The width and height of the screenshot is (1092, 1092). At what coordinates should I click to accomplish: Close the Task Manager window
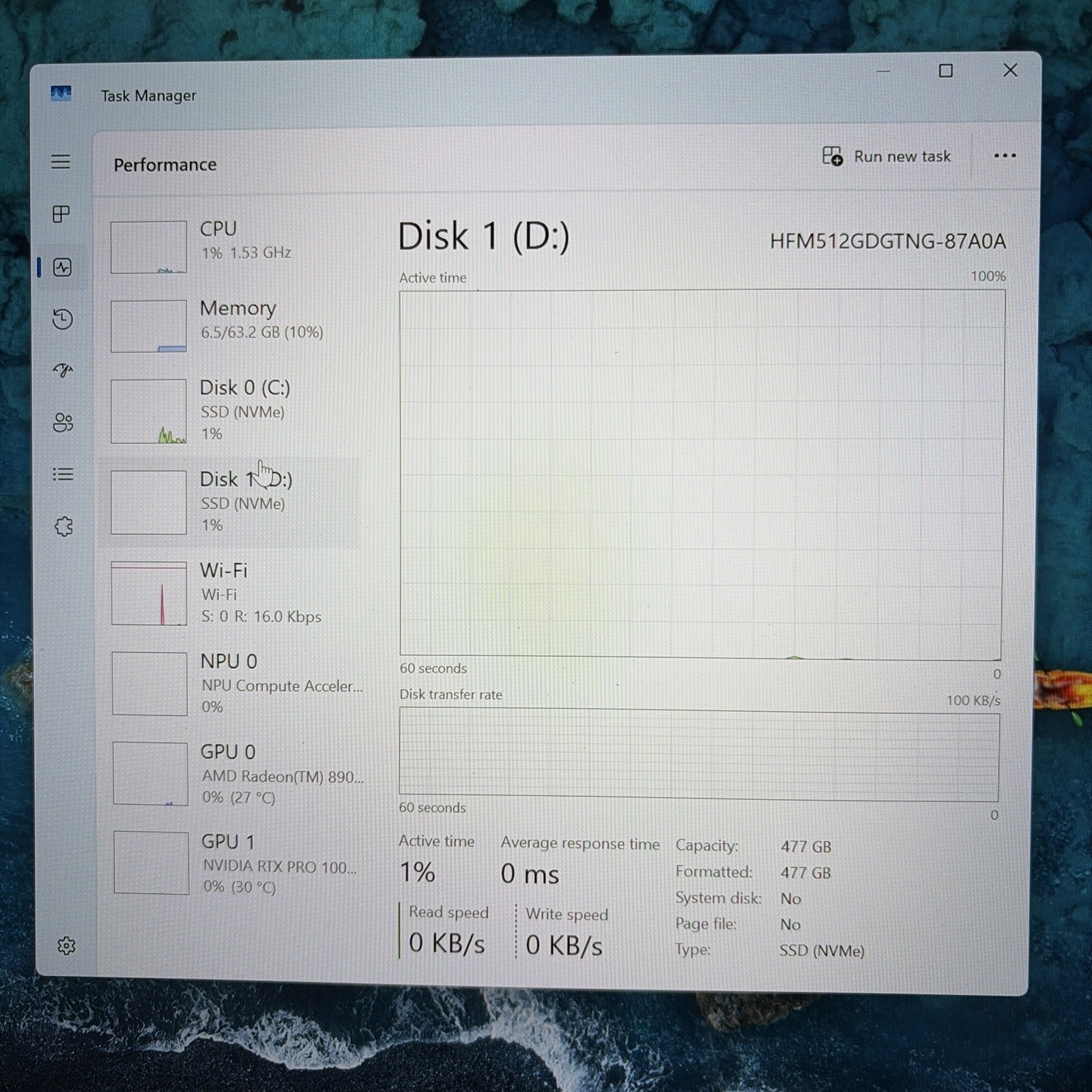(x=1010, y=70)
